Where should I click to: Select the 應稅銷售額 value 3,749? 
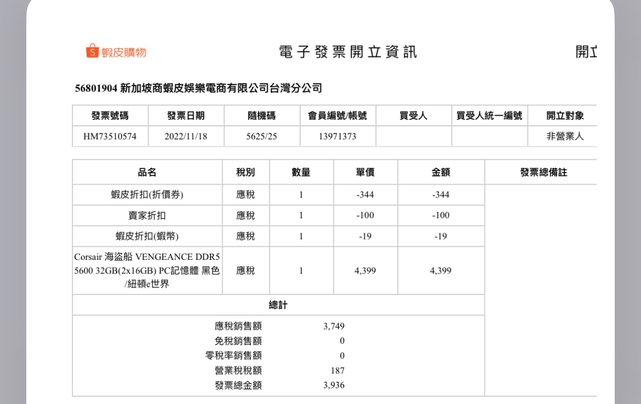(x=334, y=326)
